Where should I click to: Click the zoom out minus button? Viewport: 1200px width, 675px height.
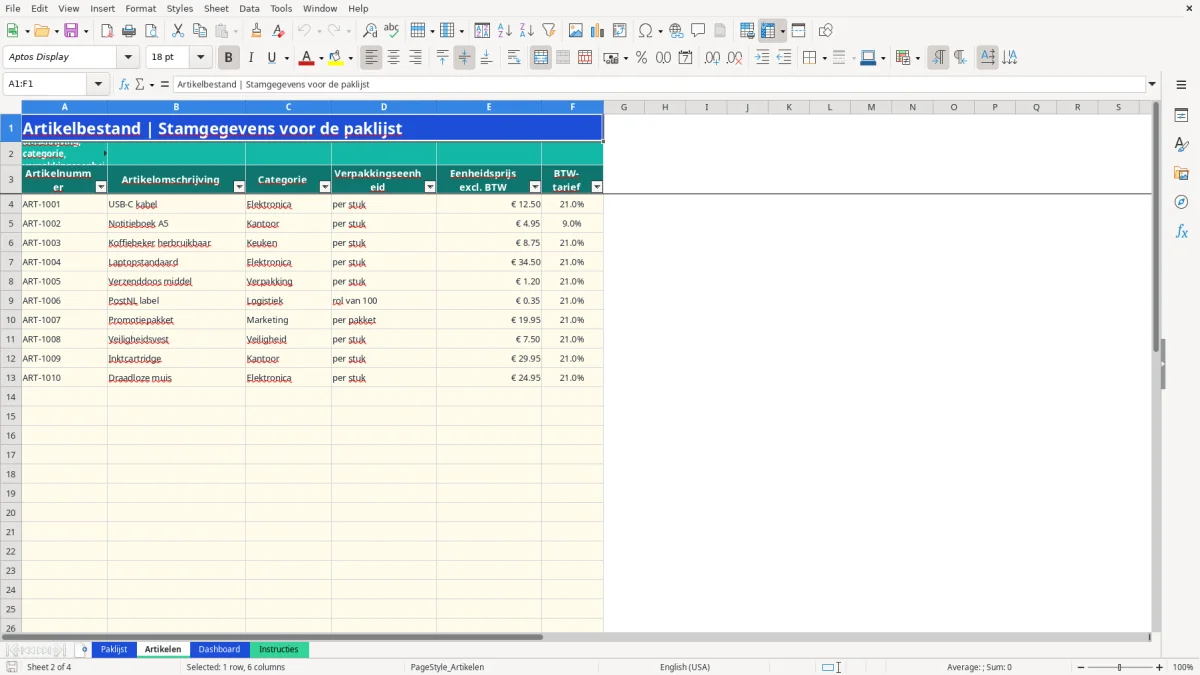(x=1080, y=667)
